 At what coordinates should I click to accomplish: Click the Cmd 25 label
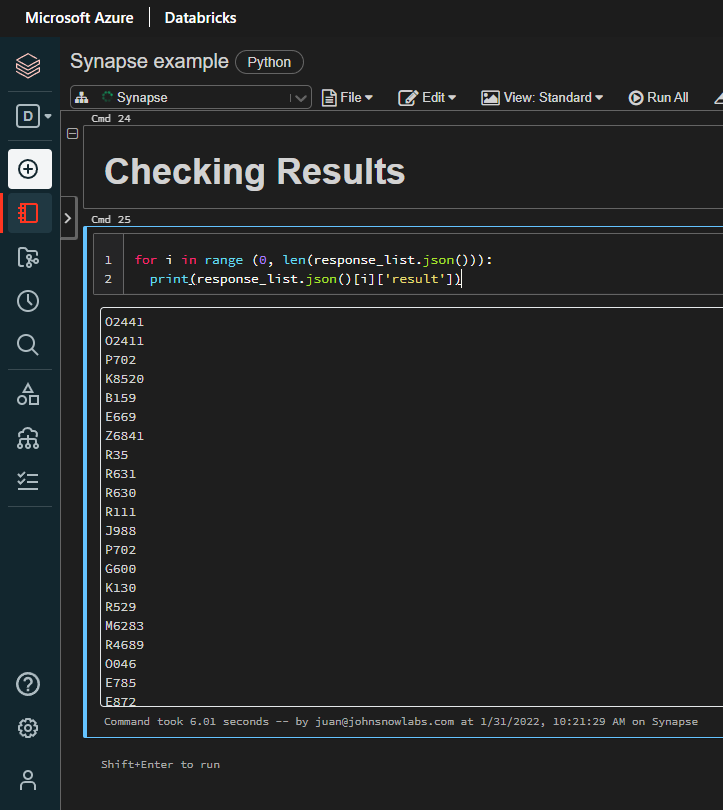point(111,220)
